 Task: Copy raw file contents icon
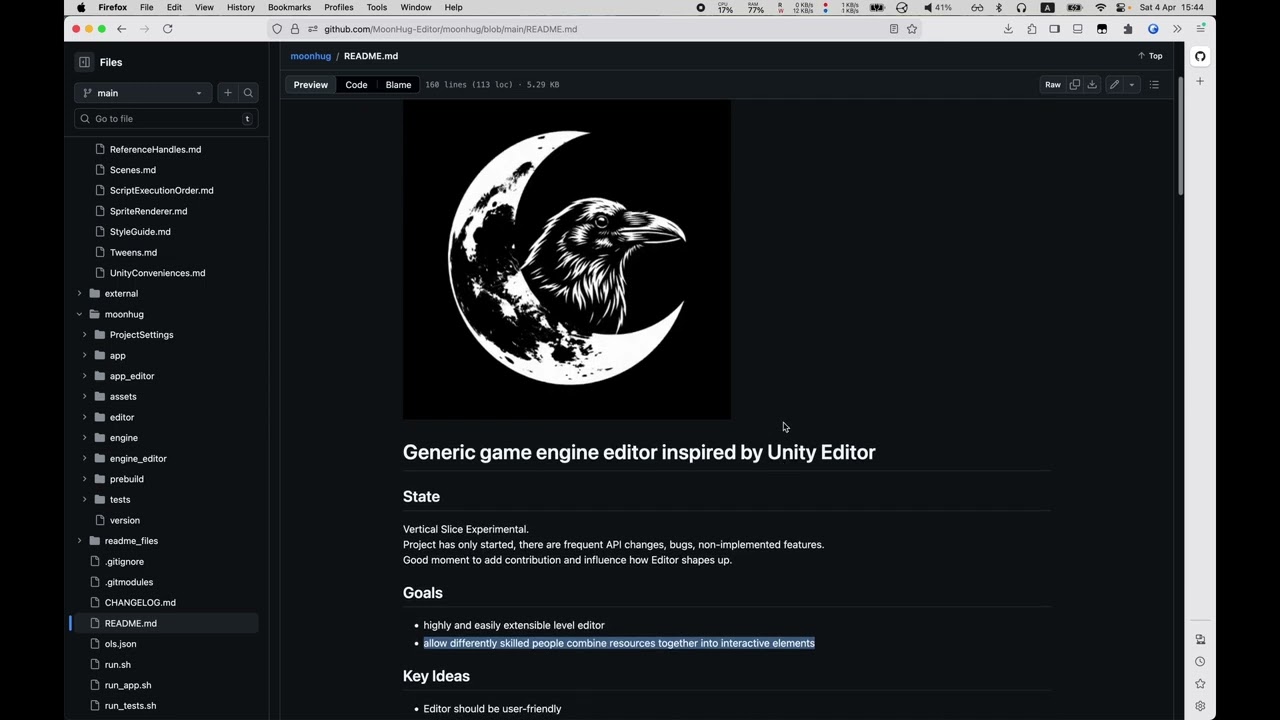[1075, 85]
